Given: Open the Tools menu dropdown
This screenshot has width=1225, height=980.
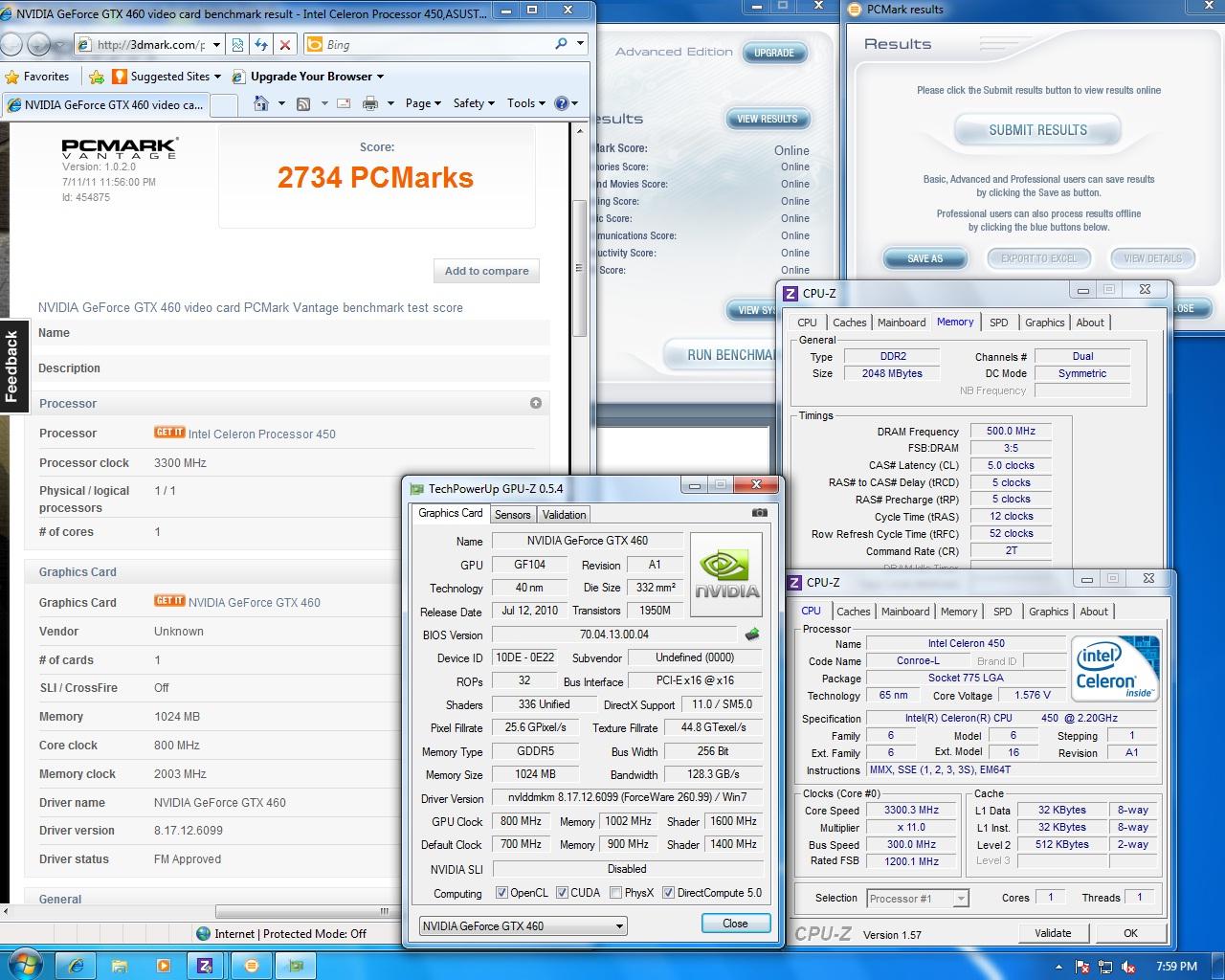Looking at the screenshot, I should click(x=526, y=103).
